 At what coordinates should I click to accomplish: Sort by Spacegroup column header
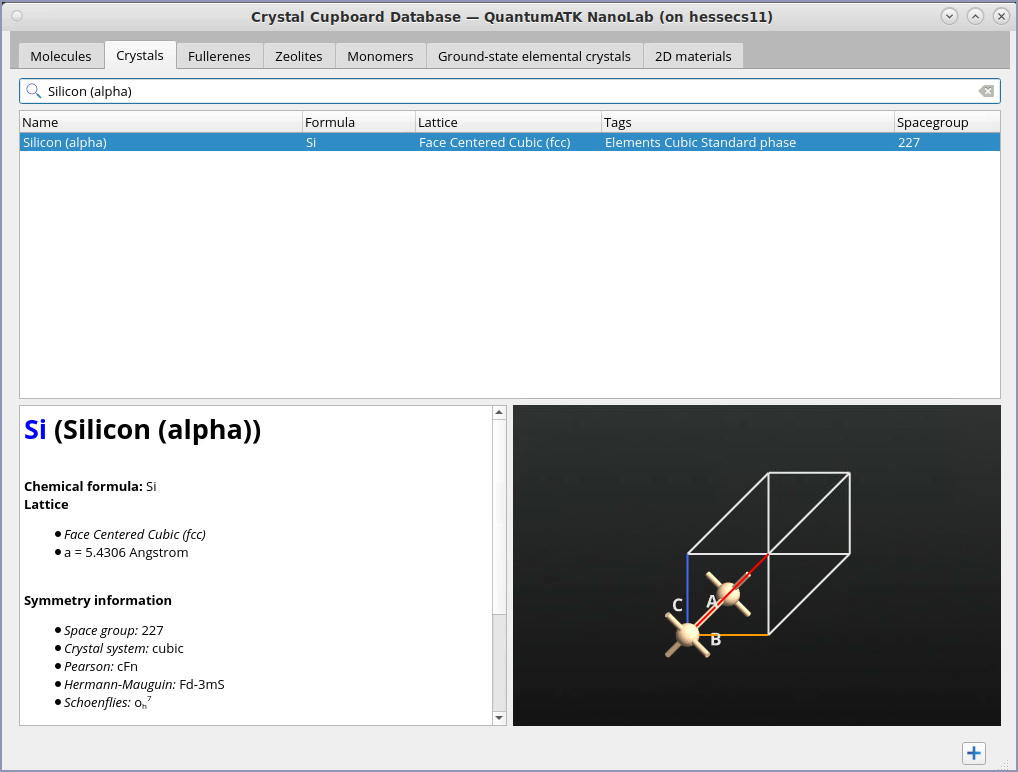tap(946, 122)
